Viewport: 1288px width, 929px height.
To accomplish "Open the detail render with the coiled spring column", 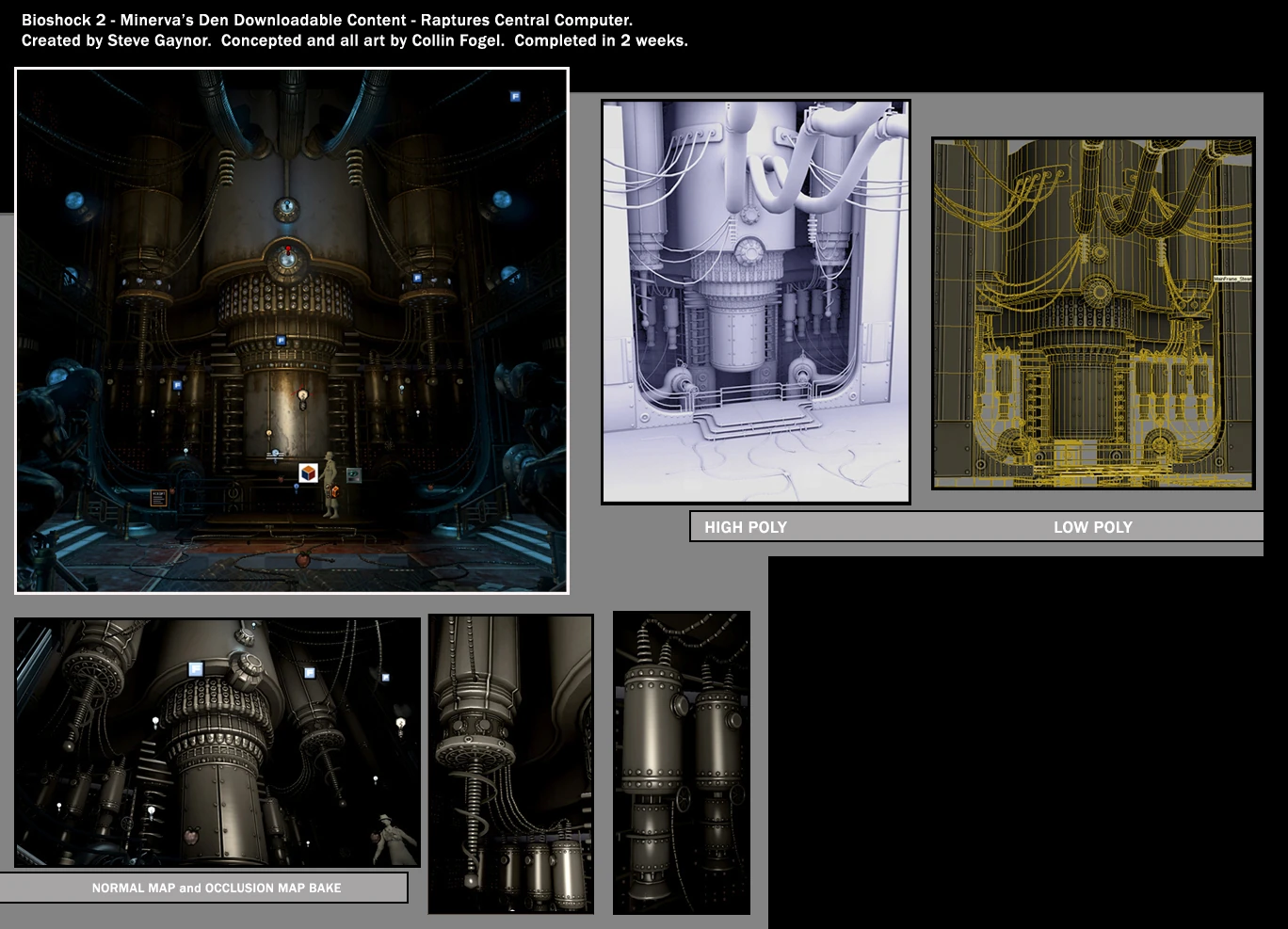I will pyautogui.click(x=510, y=763).
